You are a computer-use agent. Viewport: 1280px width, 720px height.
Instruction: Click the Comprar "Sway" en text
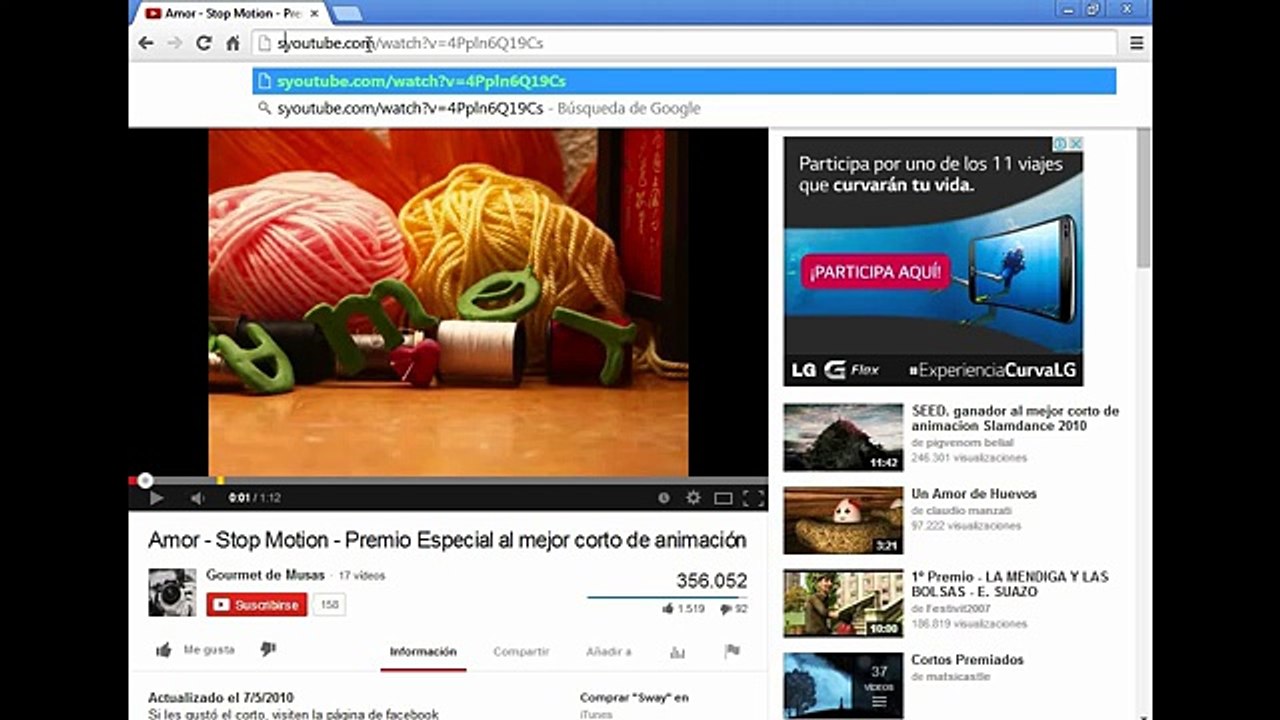[634, 698]
